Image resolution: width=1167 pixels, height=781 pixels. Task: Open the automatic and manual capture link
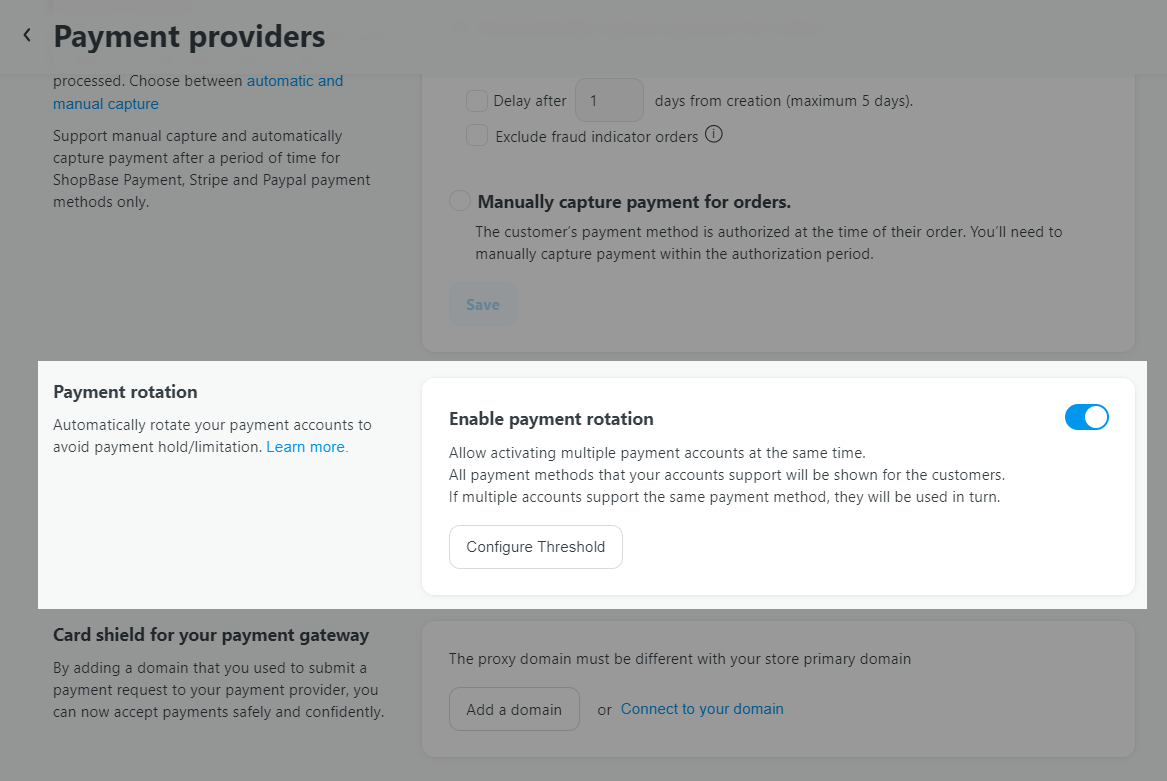click(x=198, y=92)
